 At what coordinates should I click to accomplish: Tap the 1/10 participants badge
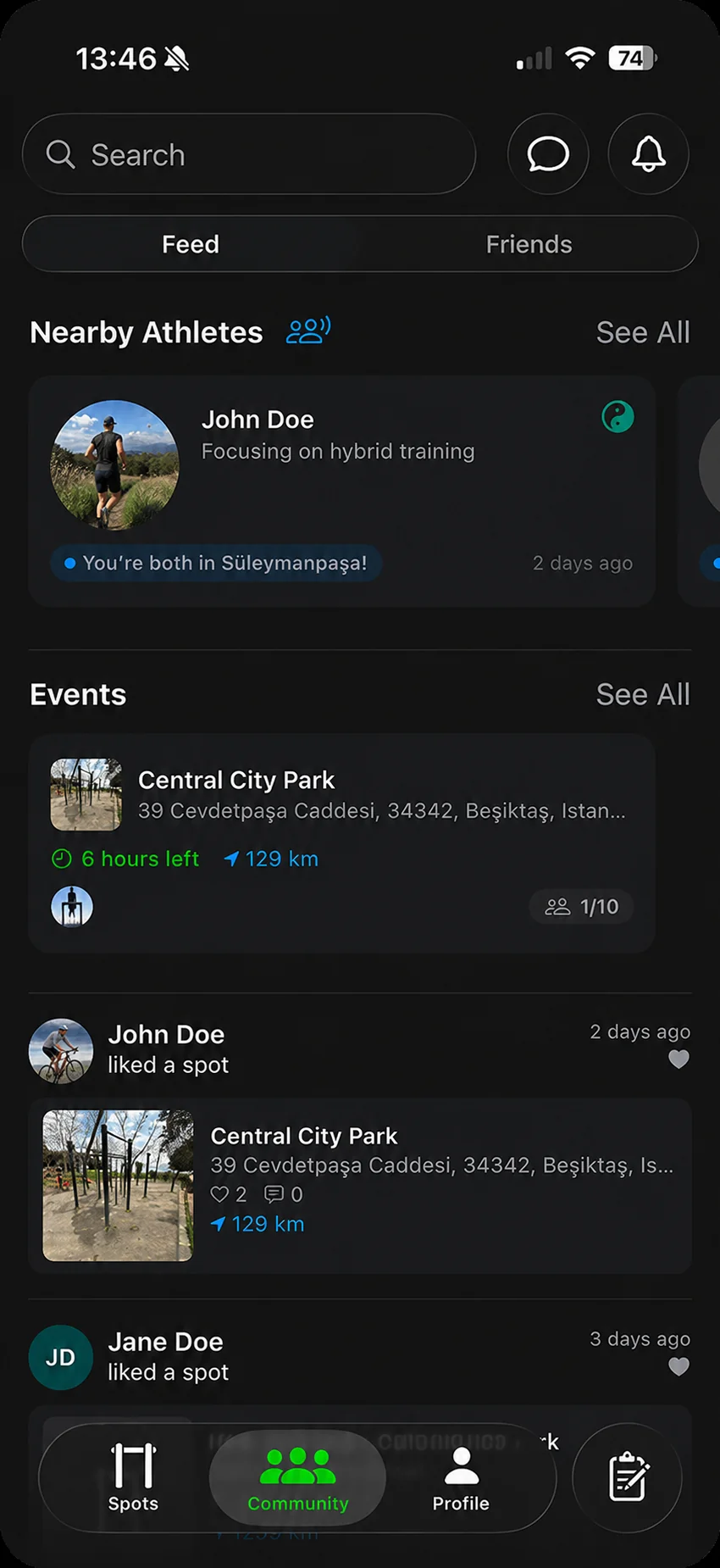(x=581, y=907)
